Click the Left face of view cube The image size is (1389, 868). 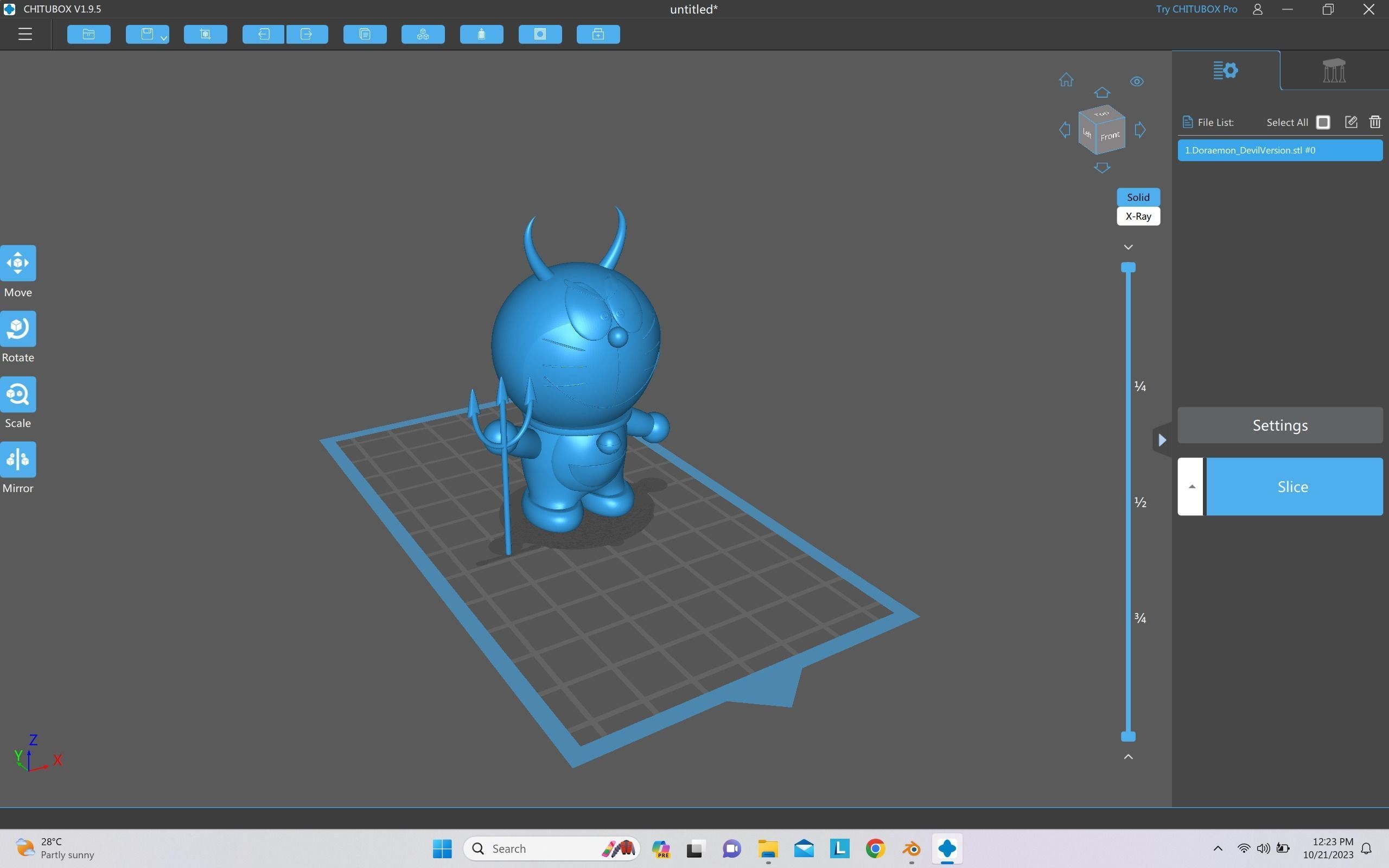[1087, 134]
